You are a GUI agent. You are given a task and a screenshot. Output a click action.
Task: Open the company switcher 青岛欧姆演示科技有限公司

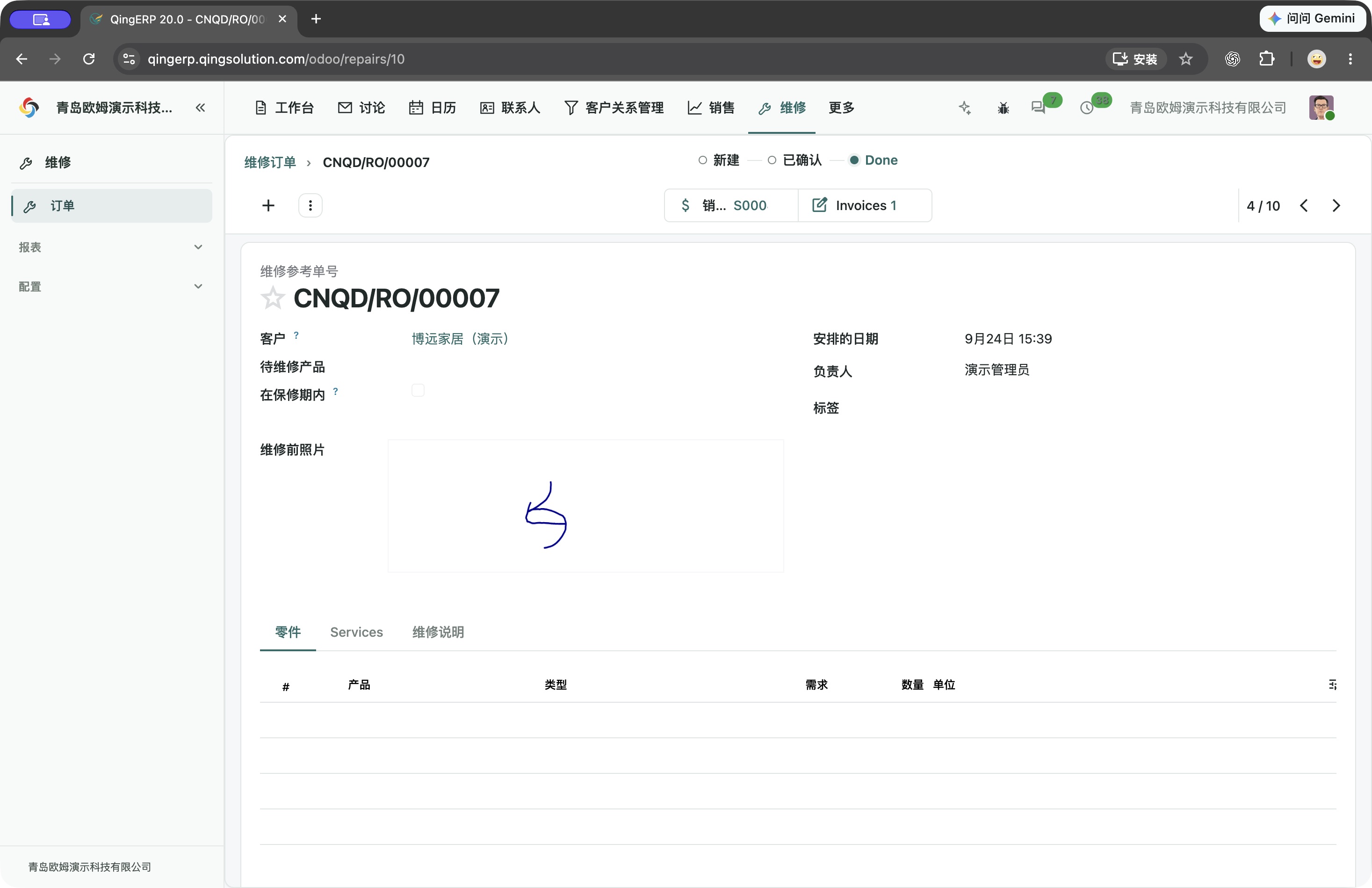pyautogui.click(x=1208, y=108)
